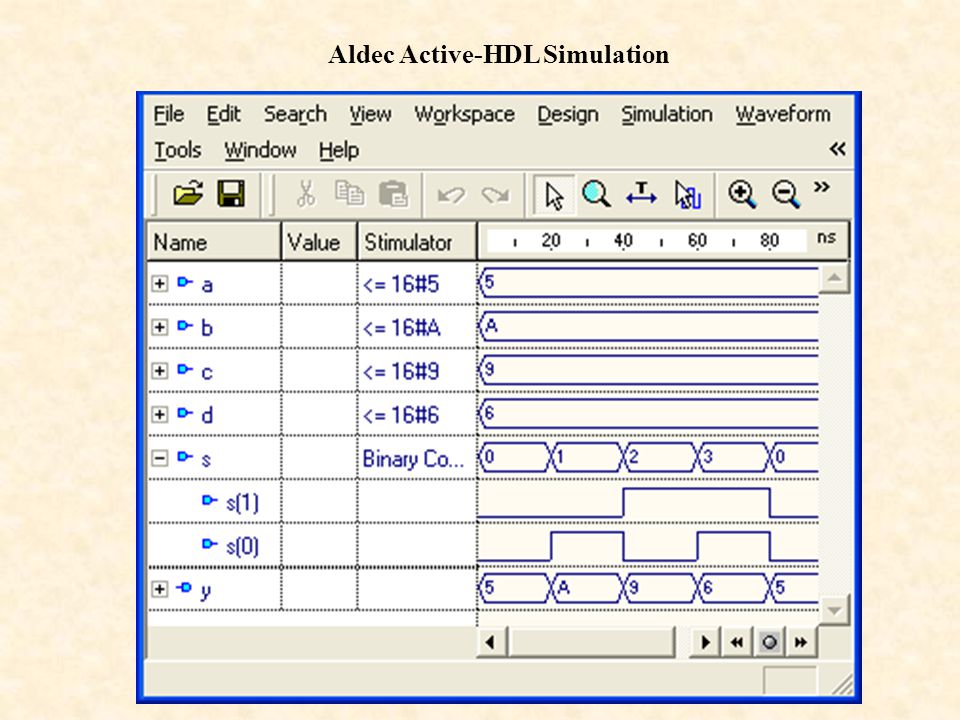Screen dimensions: 960x720
Task: Expand signal c bus
Action: coord(160,370)
